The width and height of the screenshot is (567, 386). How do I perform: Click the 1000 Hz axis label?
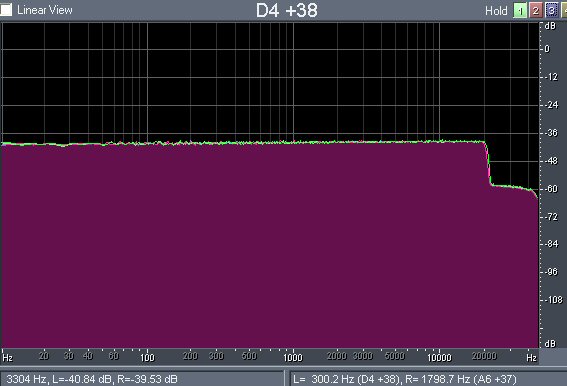coord(293,357)
